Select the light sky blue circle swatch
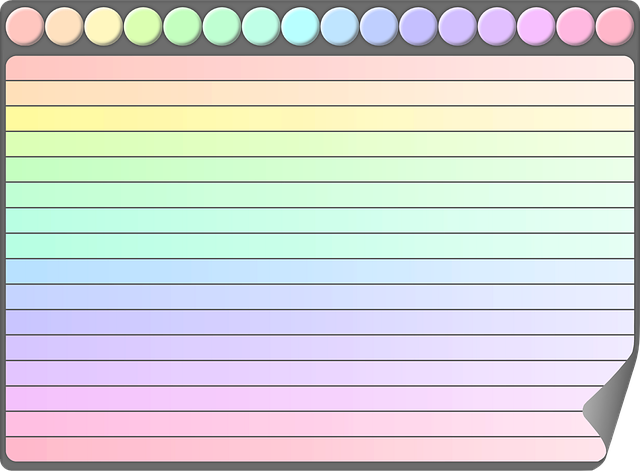 click(340, 26)
